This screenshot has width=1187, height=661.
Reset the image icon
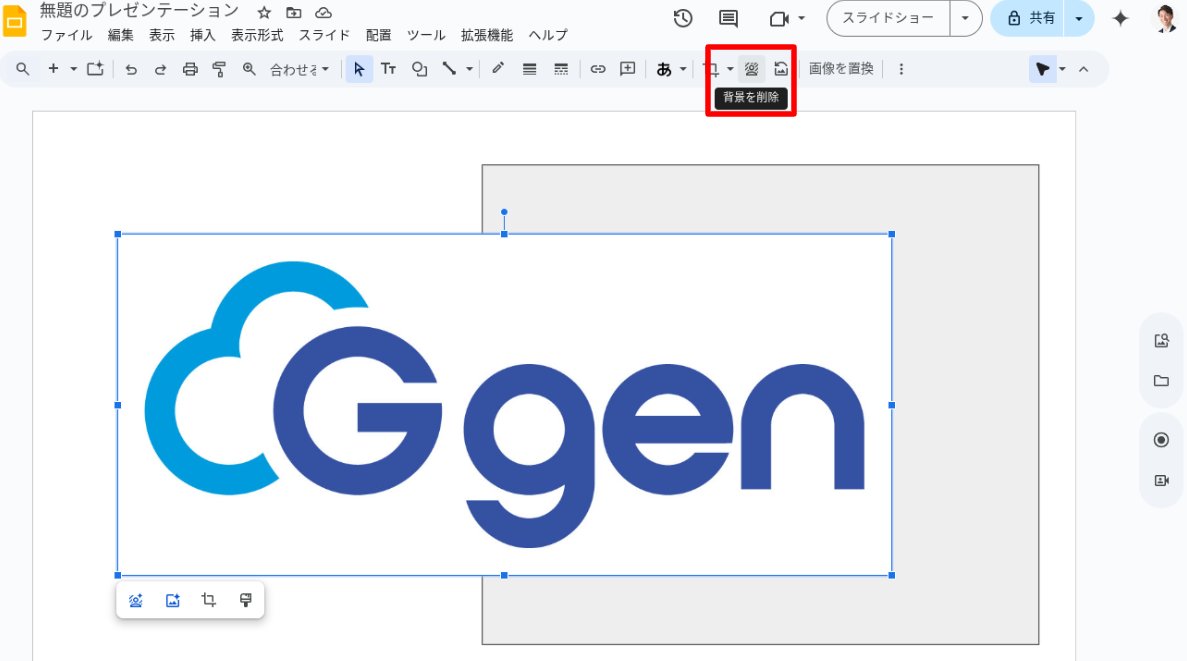point(780,69)
